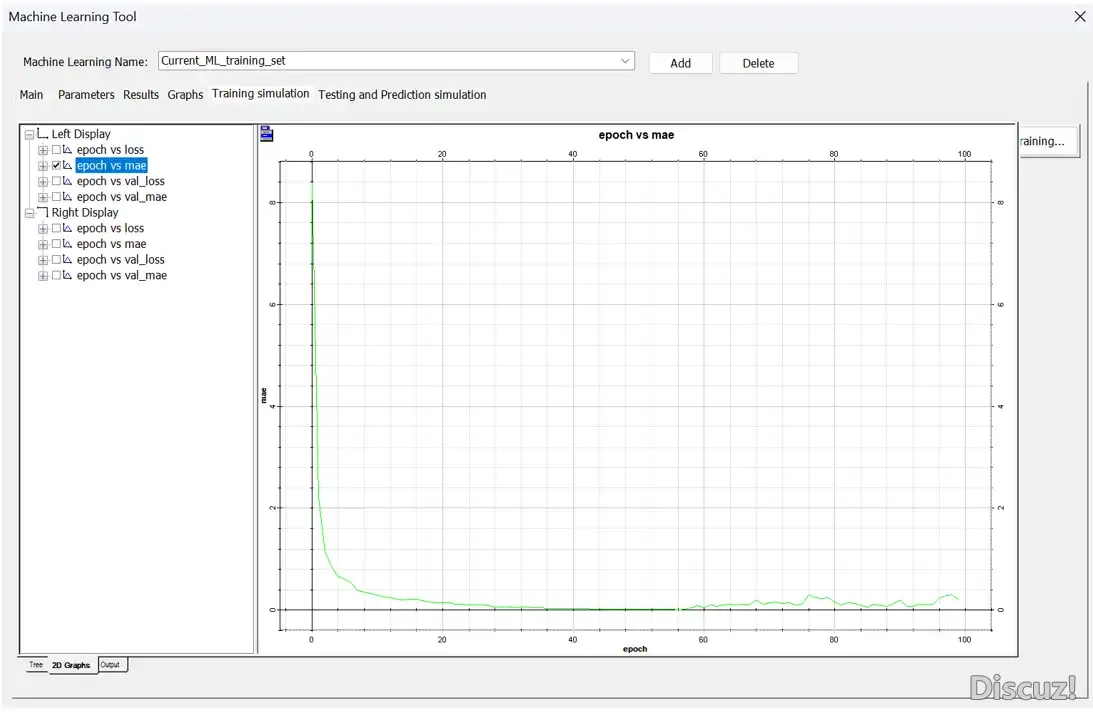Select highlighted epoch vs mae label
Screen dimensions: 1093x712
(x=112, y=165)
